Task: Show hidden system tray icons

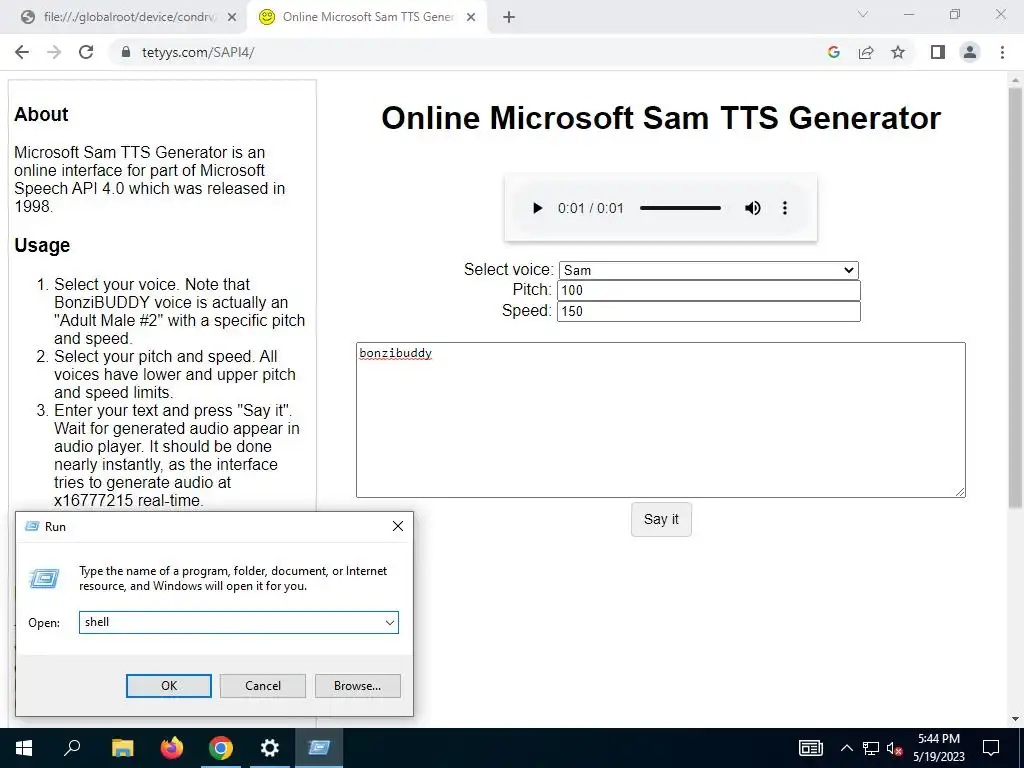Action: 846,748
